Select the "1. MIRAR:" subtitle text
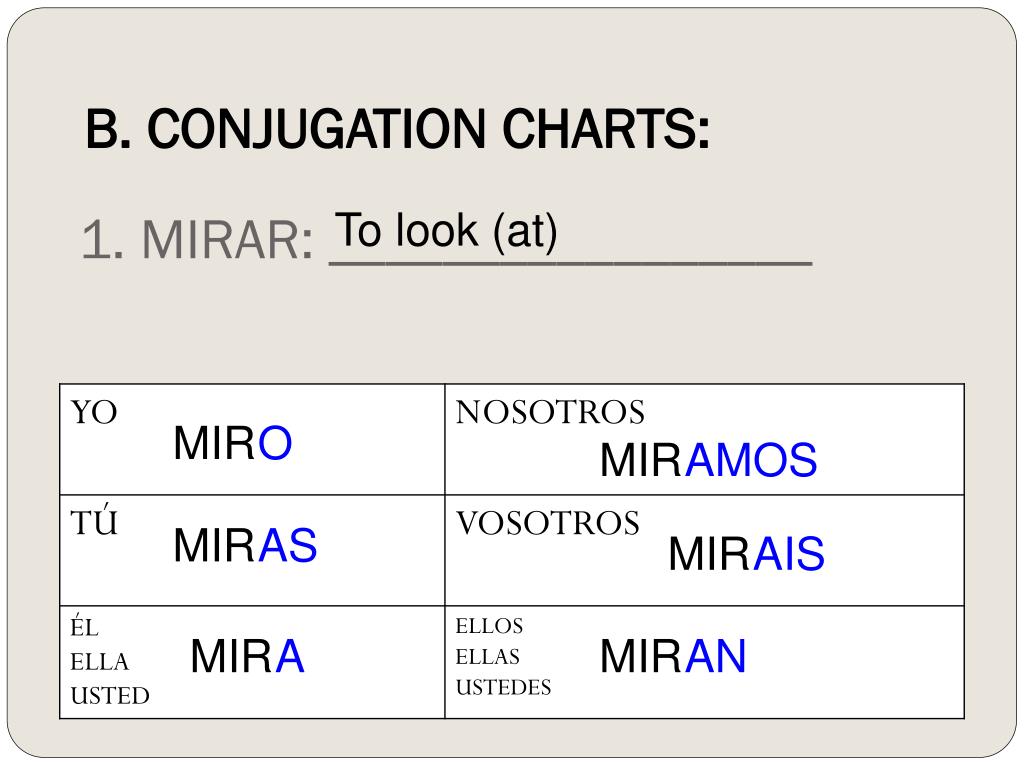The image size is (1024, 768). 197,241
